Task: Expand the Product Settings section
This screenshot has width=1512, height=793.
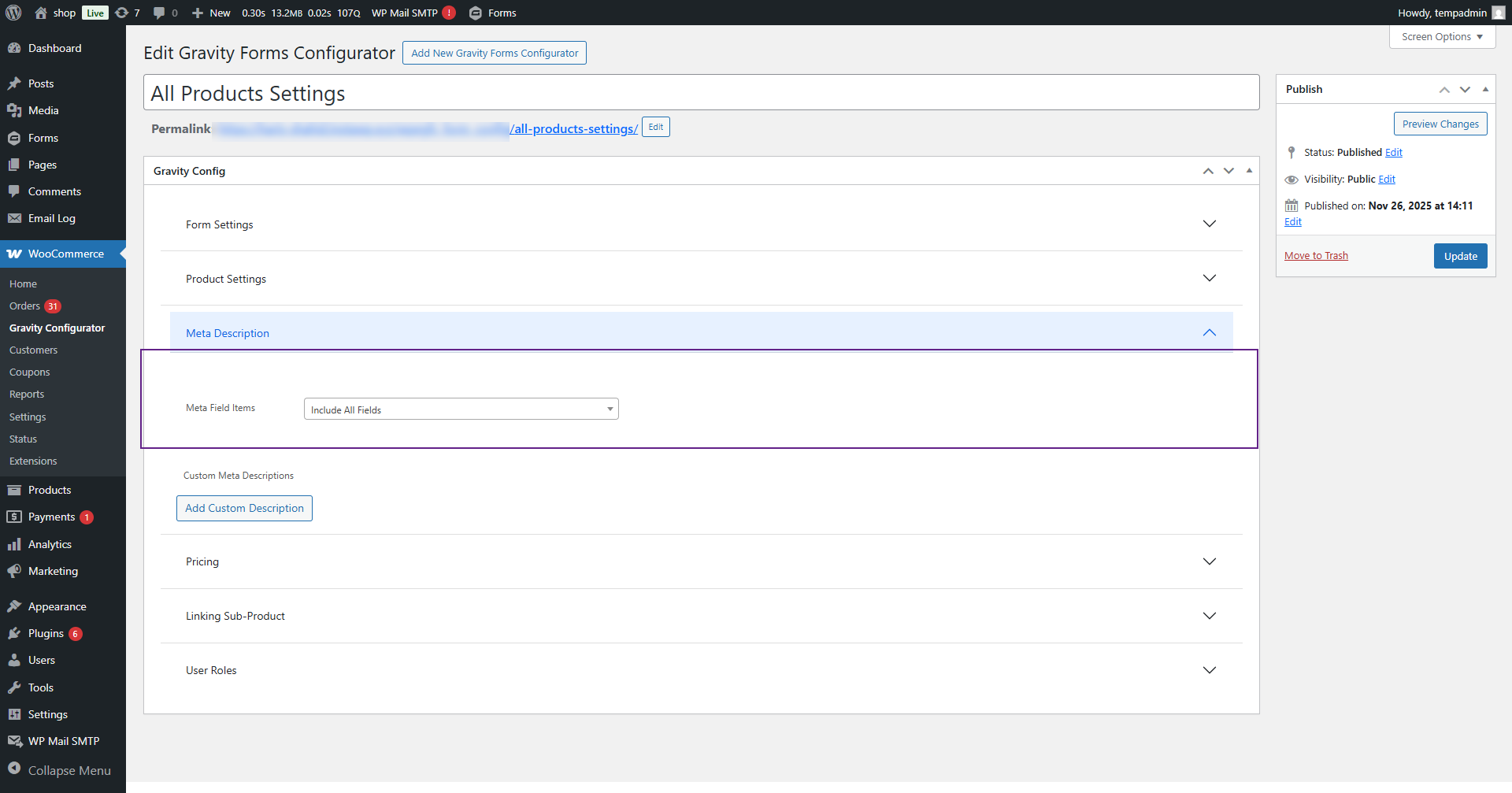Action: tap(701, 279)
